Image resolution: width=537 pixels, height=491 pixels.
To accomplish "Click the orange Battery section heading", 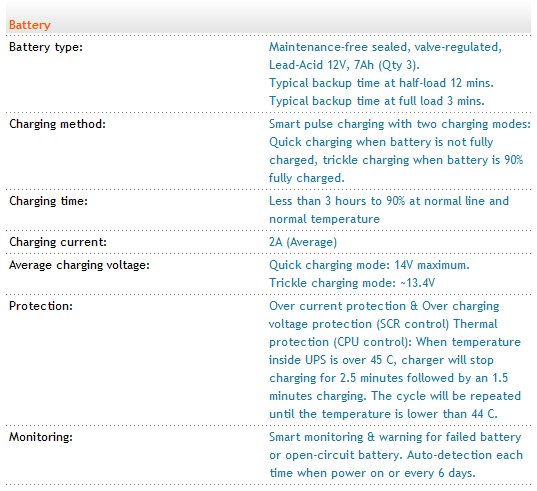I will 29,25.
